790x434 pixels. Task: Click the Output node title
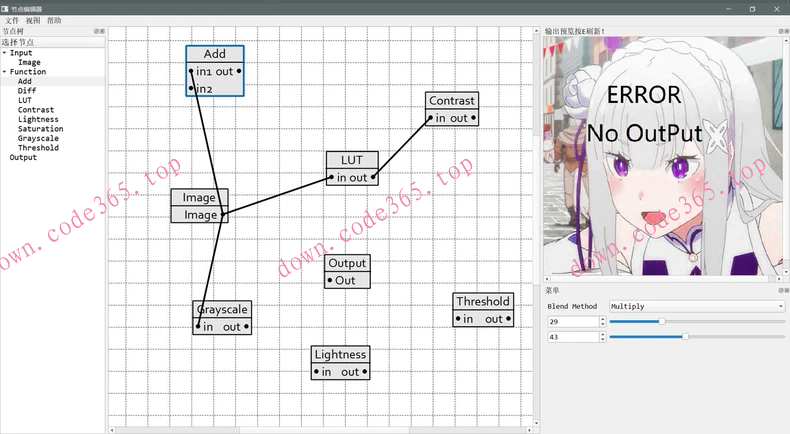coord(347,263)
